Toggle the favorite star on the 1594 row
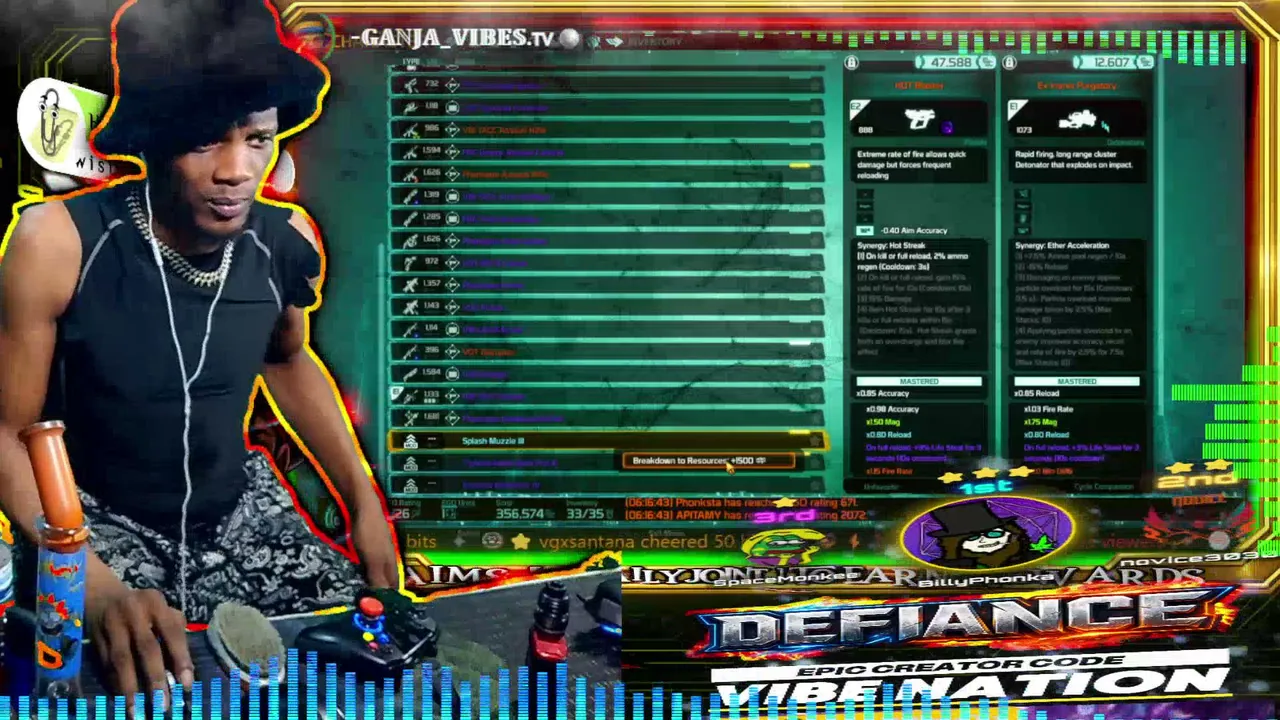 (816, 152)
